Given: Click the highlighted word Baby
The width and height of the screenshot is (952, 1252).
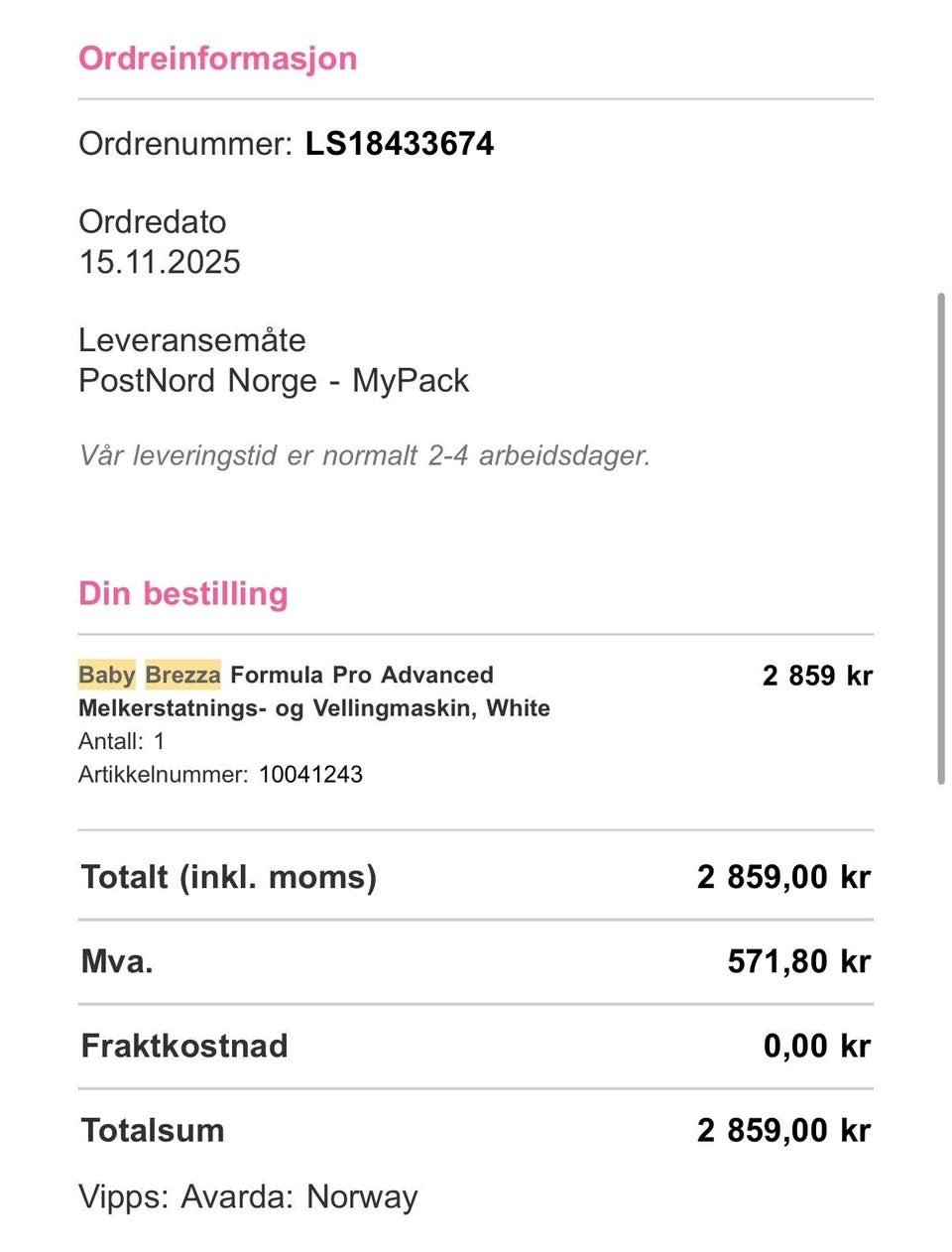Looking at the screenshot, I should [x=106, y=675].
